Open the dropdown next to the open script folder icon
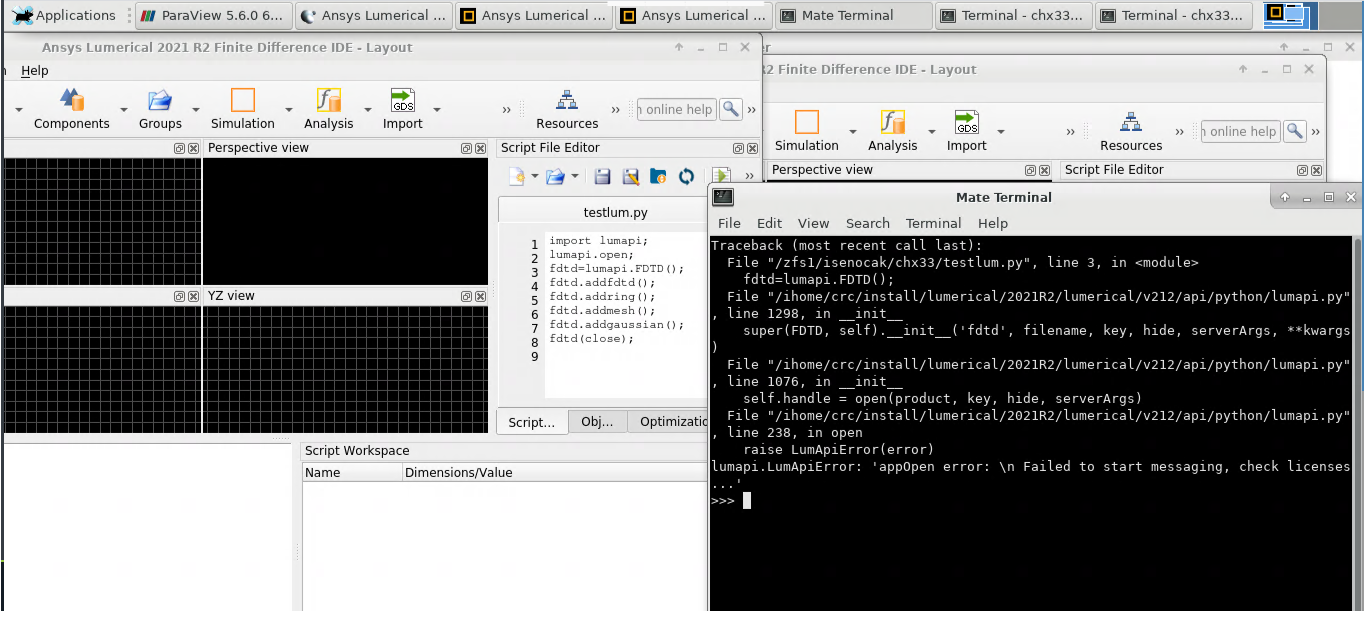This screenshot has height=628, width=1366. 575,177
